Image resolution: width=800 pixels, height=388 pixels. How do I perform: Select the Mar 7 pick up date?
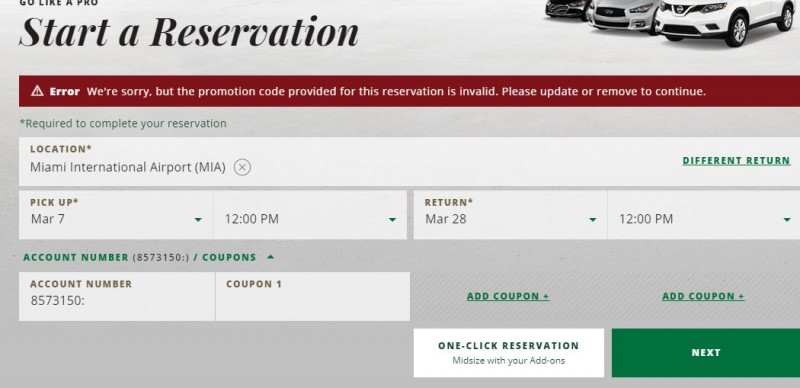click(x=47, y=219)
